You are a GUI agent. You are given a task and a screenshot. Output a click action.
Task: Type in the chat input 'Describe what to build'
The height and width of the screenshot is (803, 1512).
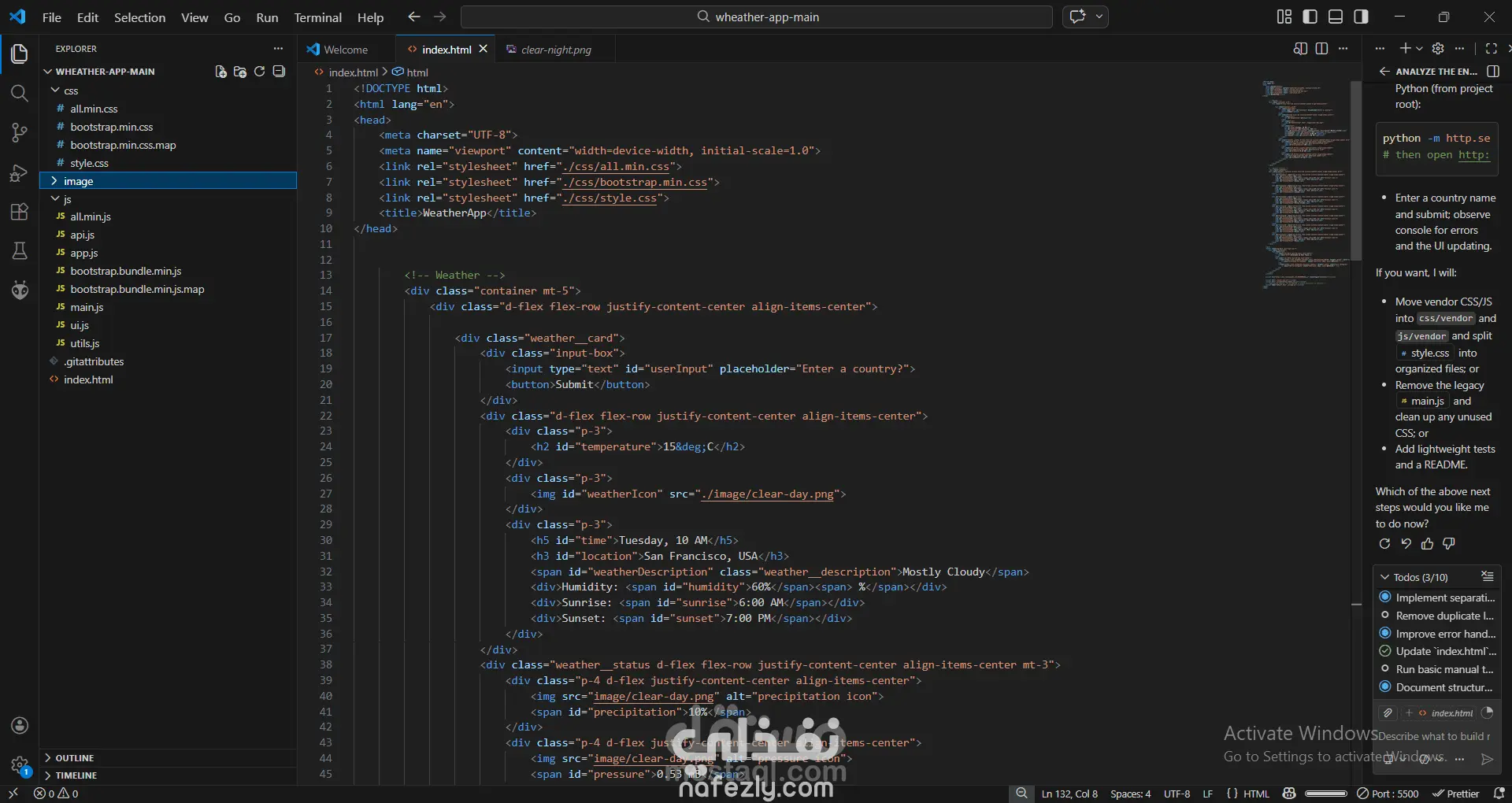[x=1434, y=737]
